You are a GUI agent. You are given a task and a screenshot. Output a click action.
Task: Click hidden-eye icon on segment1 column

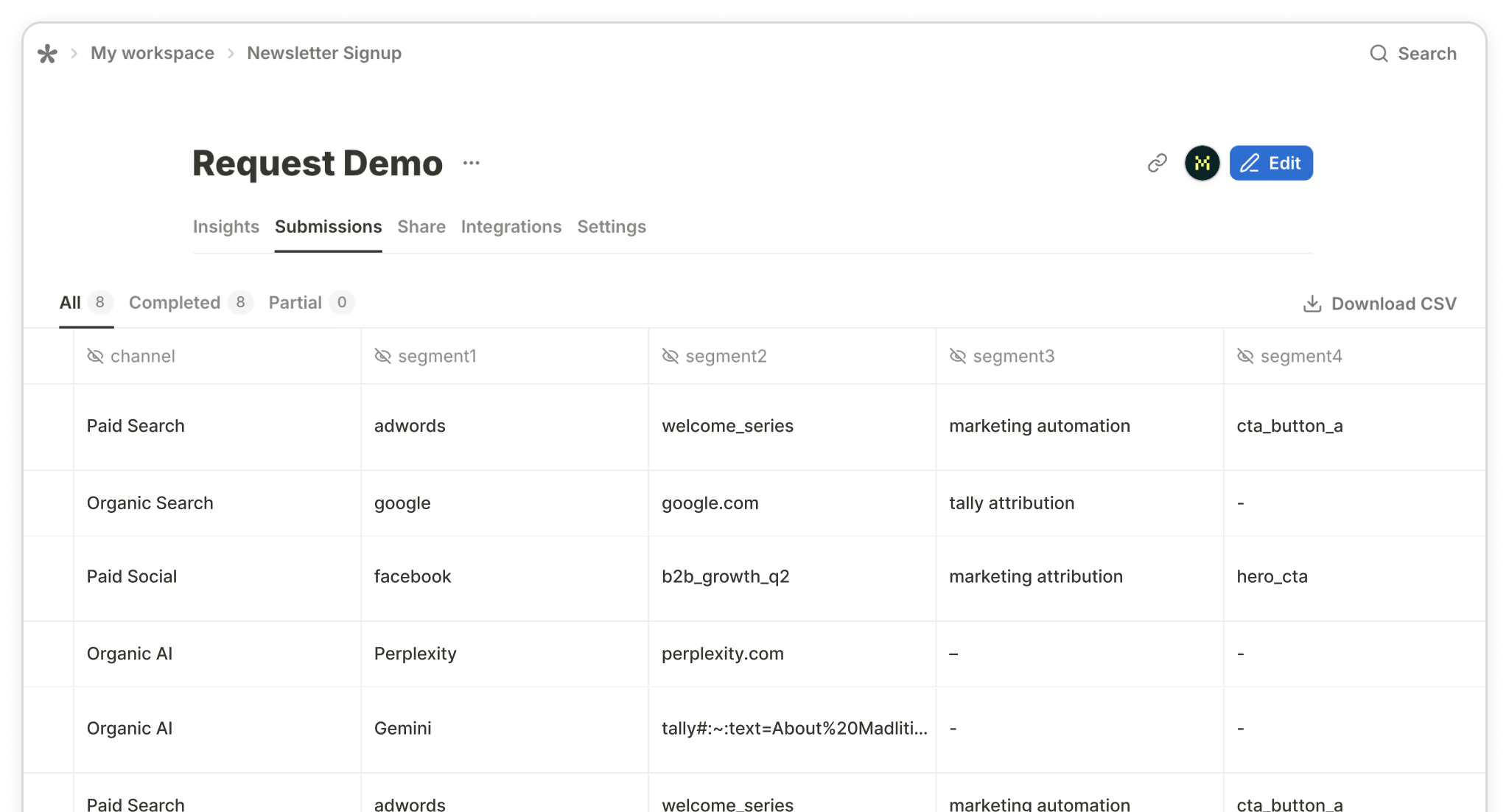tap(382, 357)
